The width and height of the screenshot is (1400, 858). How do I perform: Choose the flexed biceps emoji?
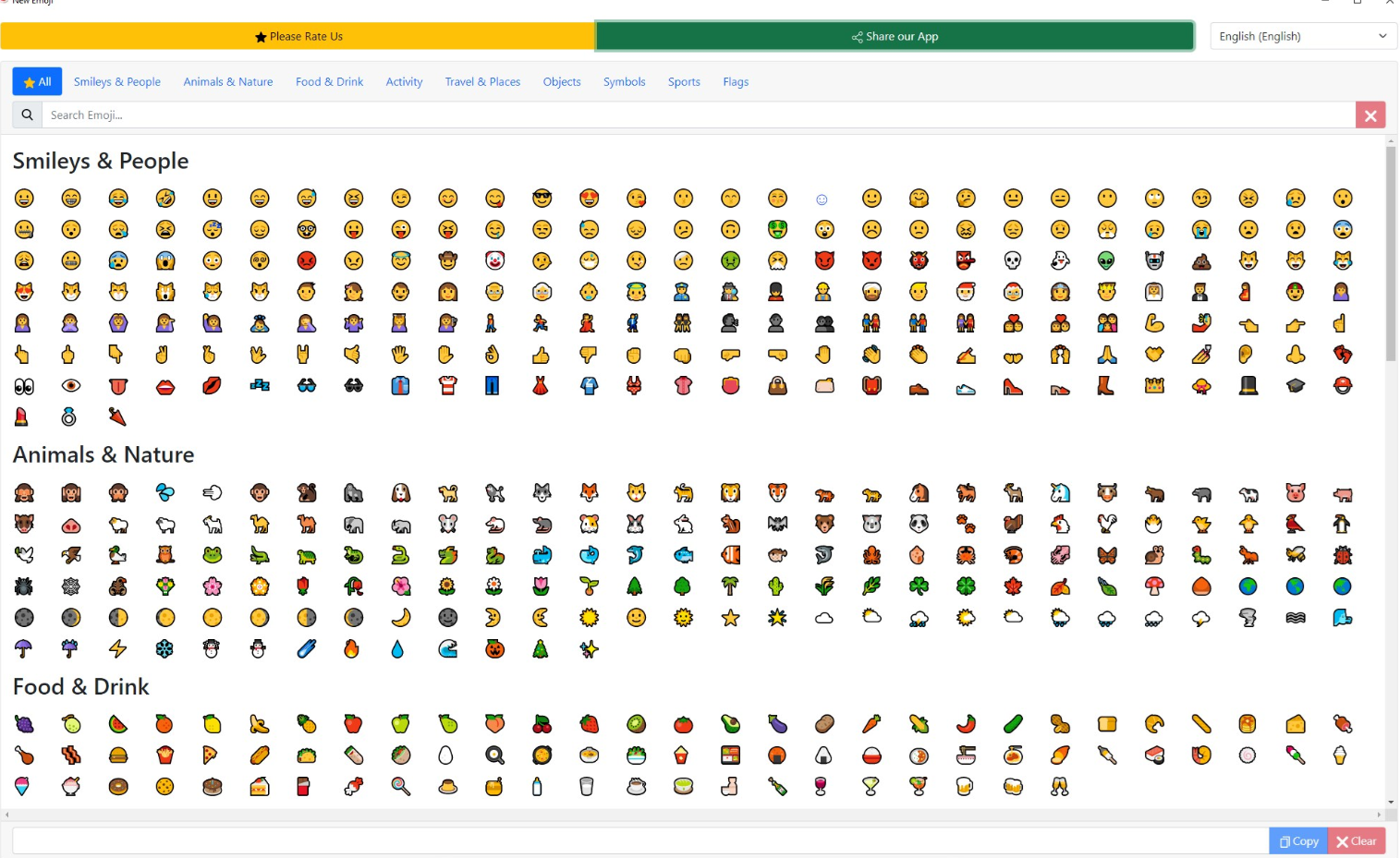[x=1154, y=323]
